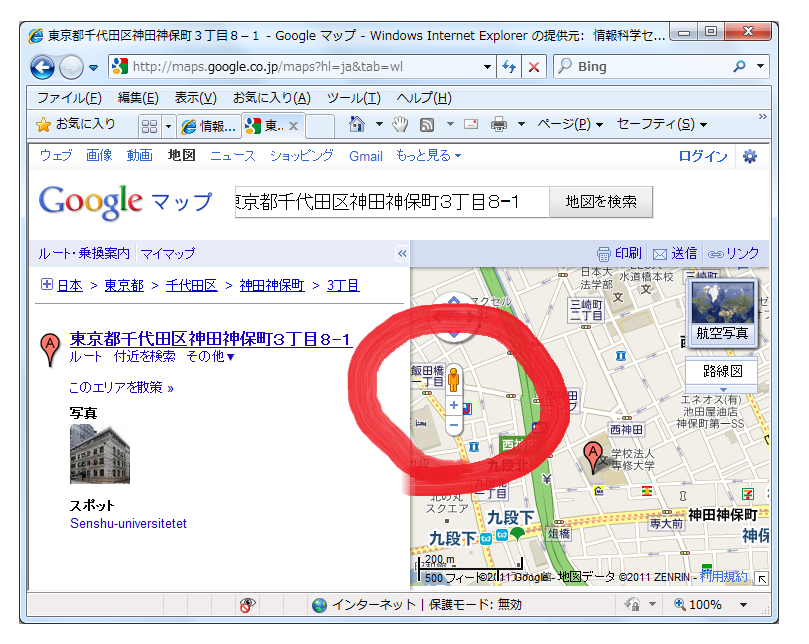
Task: Click the 千代田区 breadcrumb link
Action: (191, 285)
